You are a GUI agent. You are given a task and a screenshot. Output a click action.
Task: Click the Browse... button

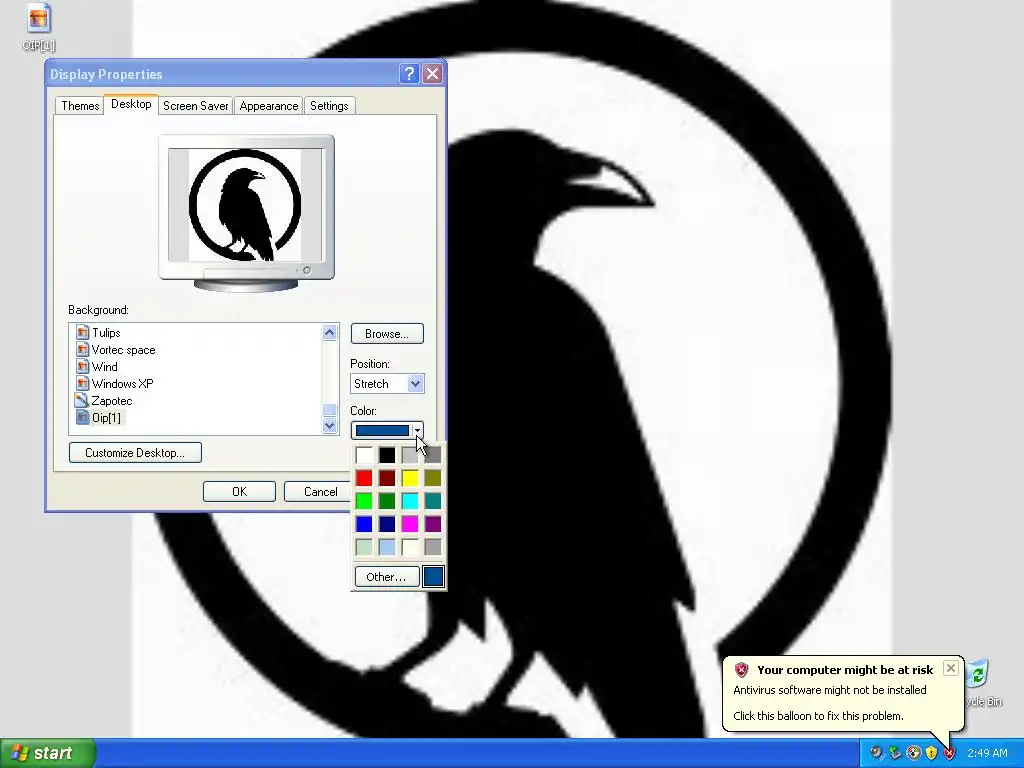[387, 334]
